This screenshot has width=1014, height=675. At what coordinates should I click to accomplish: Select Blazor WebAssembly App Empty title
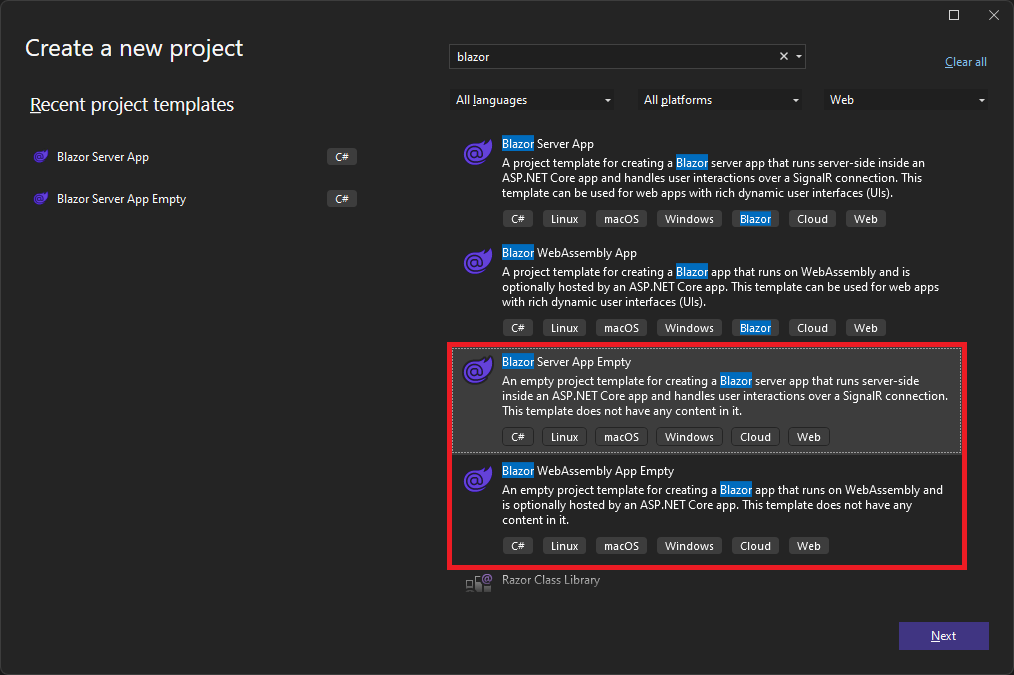pos(588,471)
